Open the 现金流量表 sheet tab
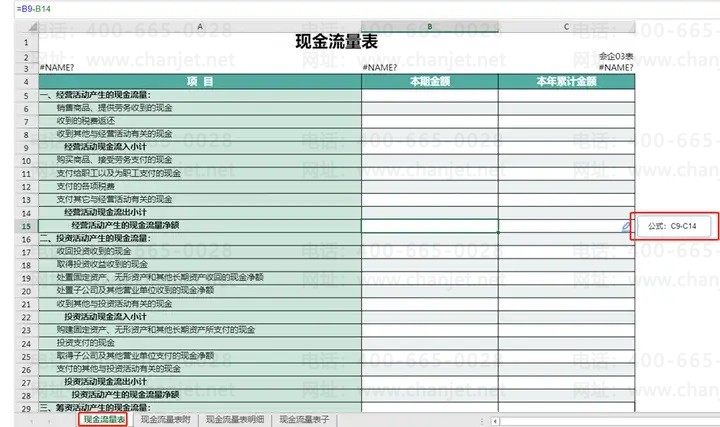This screenshot has width=720, height=427. (104, 420)
